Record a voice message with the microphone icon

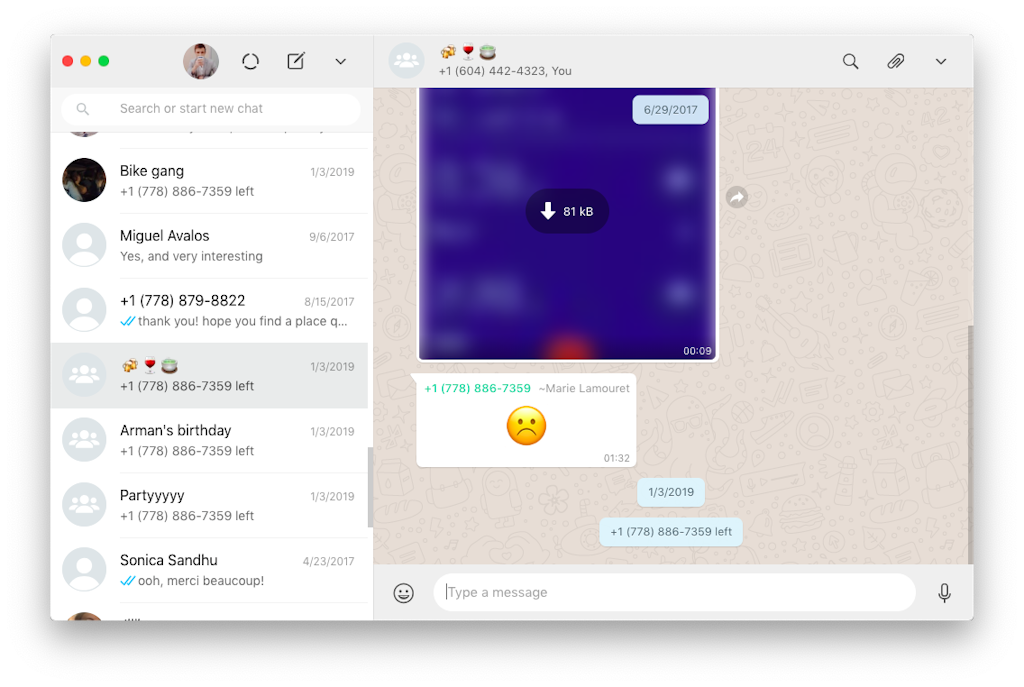click(944, 592)
